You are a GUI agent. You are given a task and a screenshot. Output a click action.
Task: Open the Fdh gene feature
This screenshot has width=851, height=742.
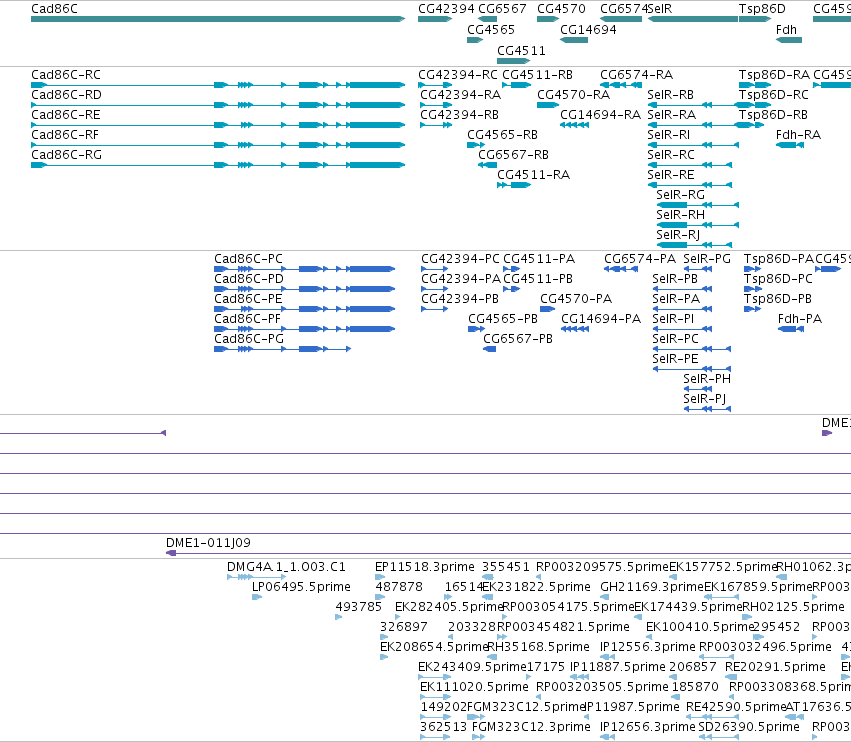[x=789, y=40]
